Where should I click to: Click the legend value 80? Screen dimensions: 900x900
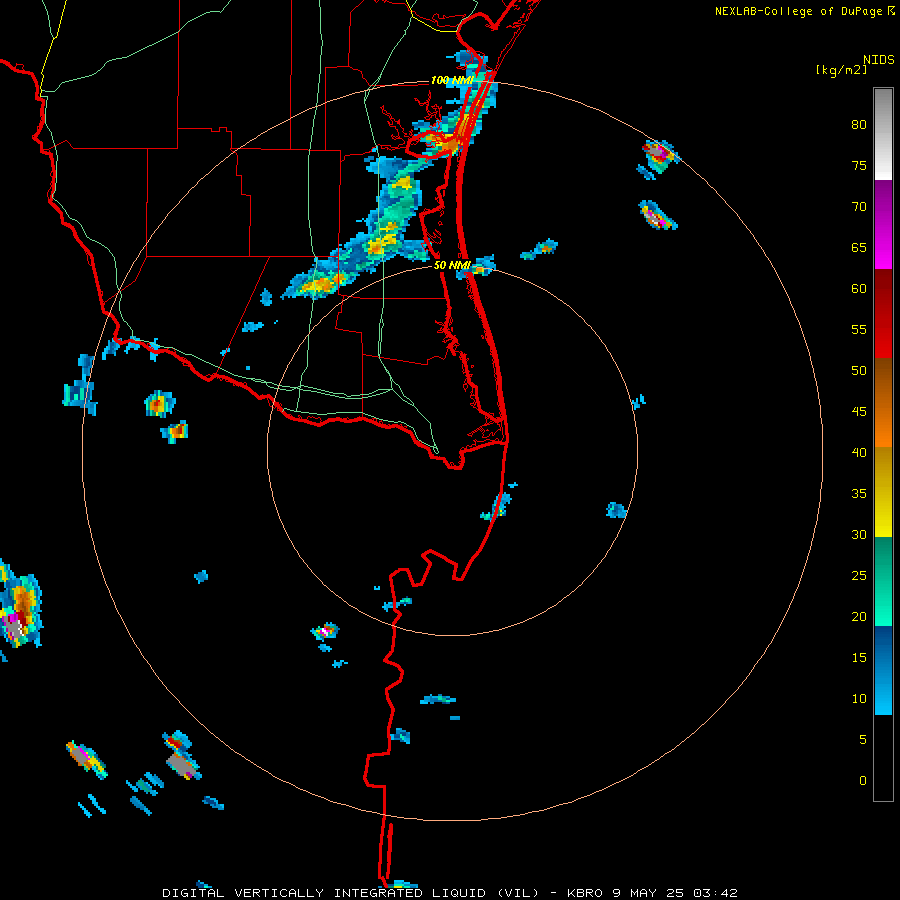(859, 125)
